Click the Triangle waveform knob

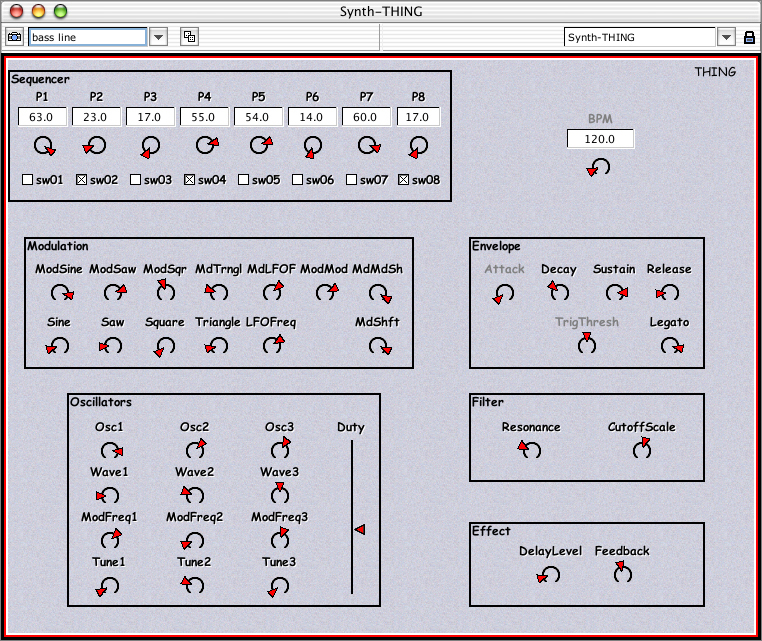tap(216, 346)
